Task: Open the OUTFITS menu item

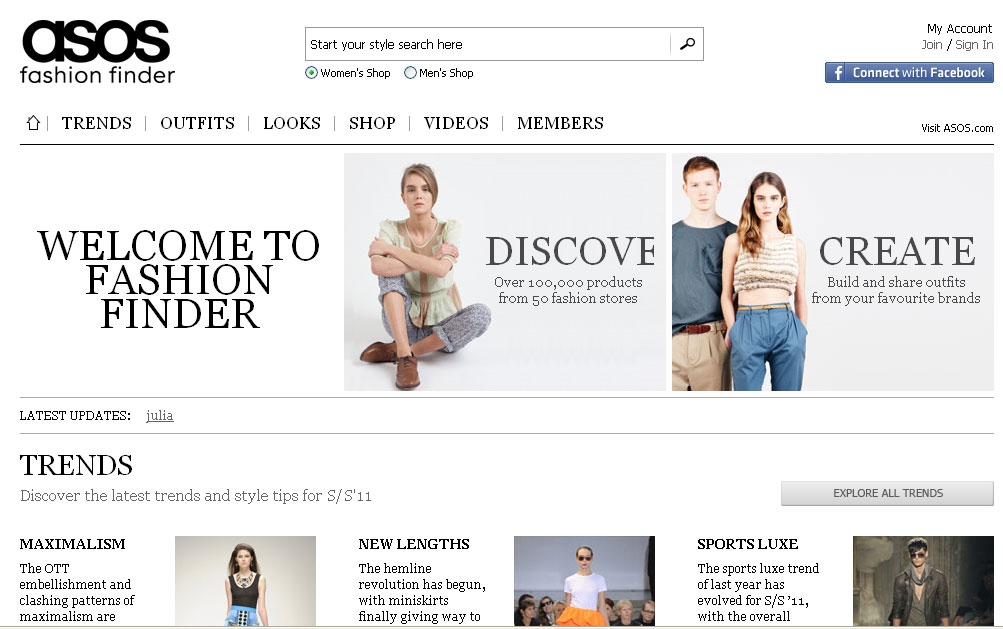Action: tap(198, 123)
